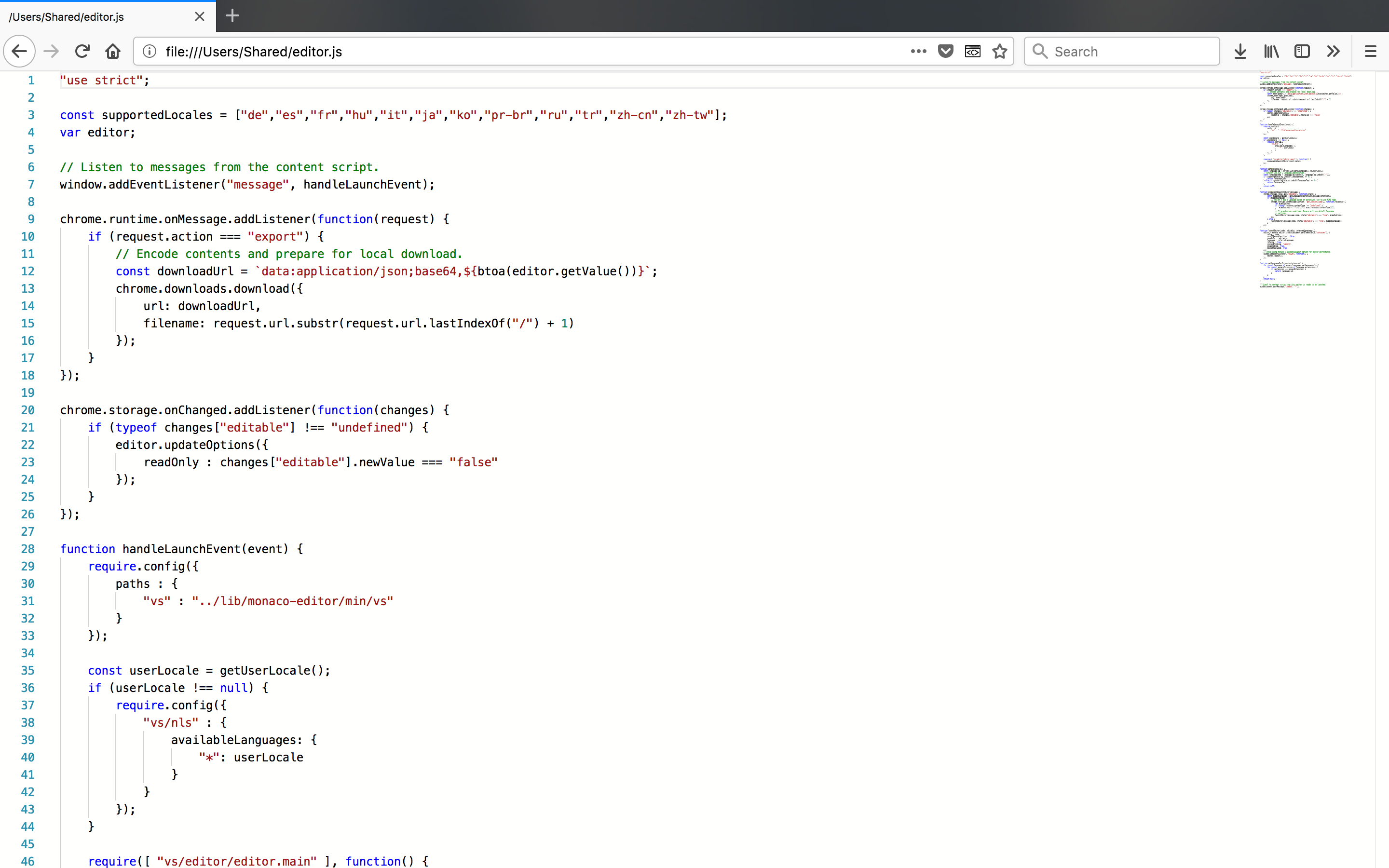The image size is (1389, 868).
Task: Show site information for the file URL
Action: click(149, 52)
